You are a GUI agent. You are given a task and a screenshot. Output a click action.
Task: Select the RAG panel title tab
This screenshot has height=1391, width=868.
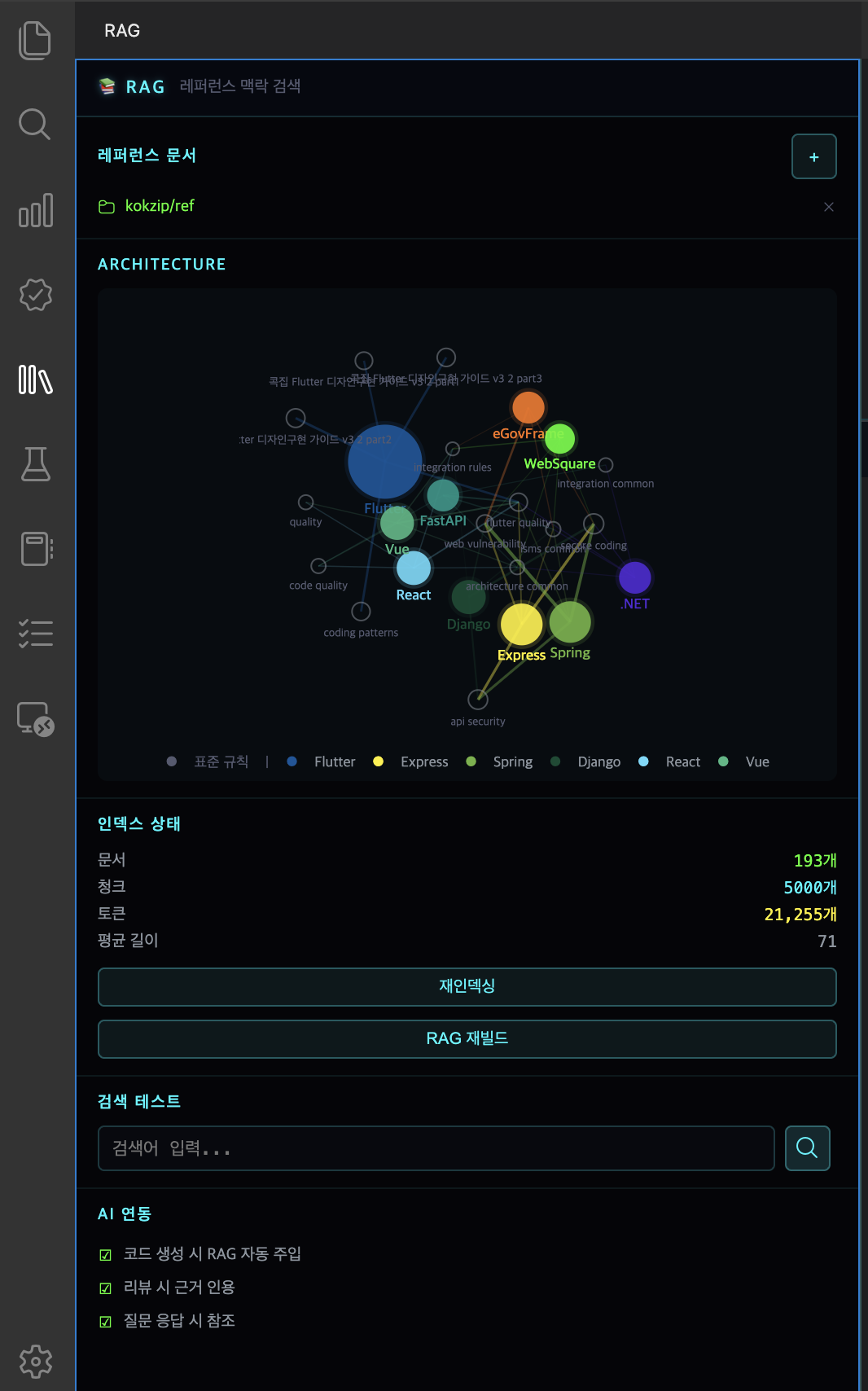(x=122, y=30)
